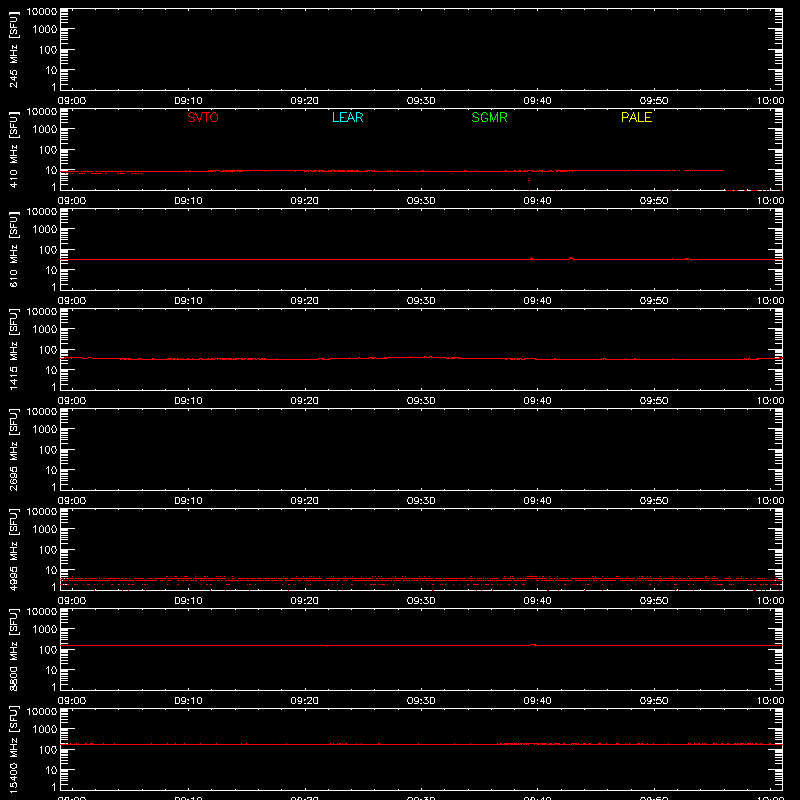Select the 610 MHz [SFU] axis title

pos(13,249)
